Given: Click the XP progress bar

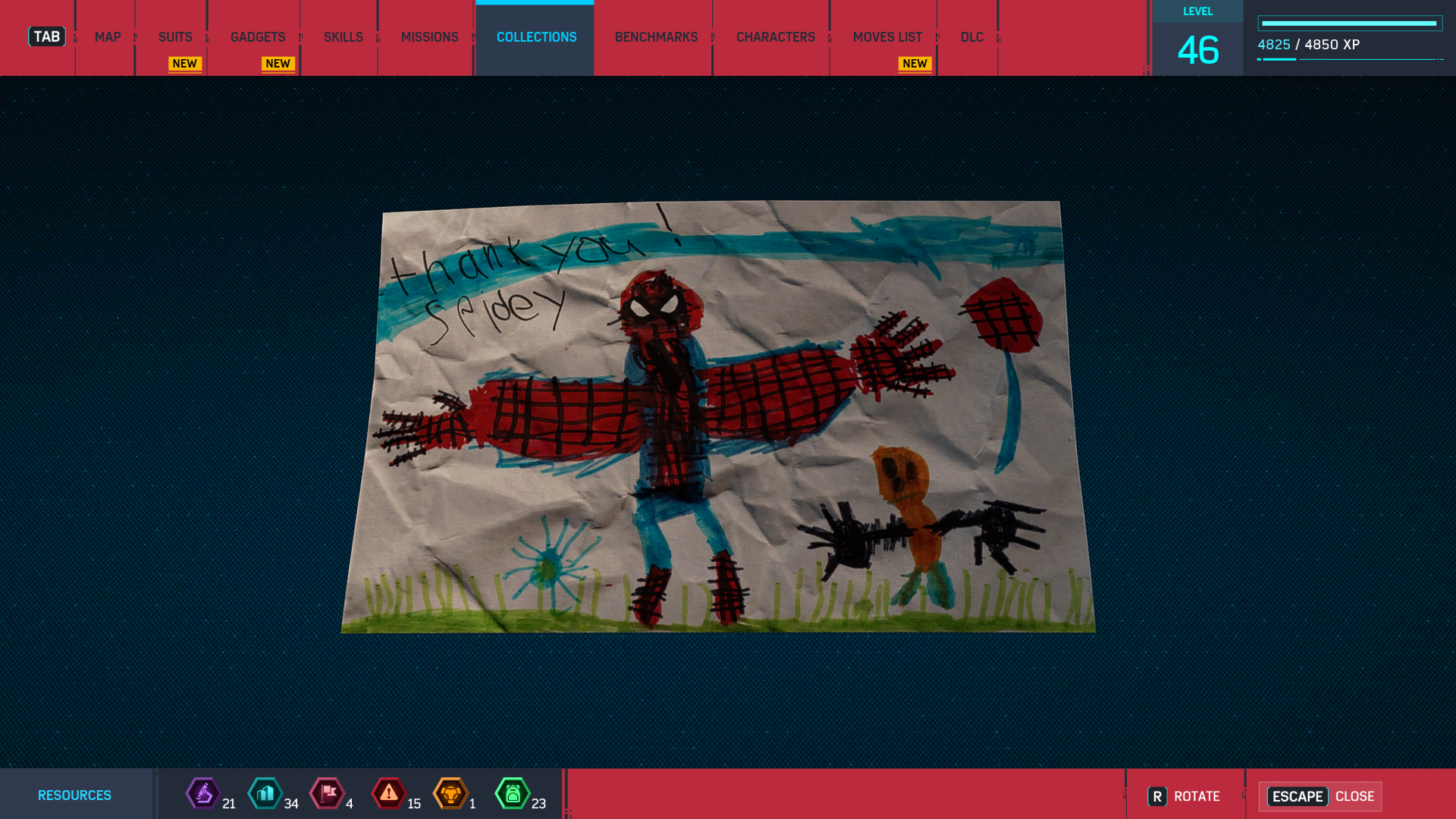Looking at the screenshot, I should (1350, 24).
